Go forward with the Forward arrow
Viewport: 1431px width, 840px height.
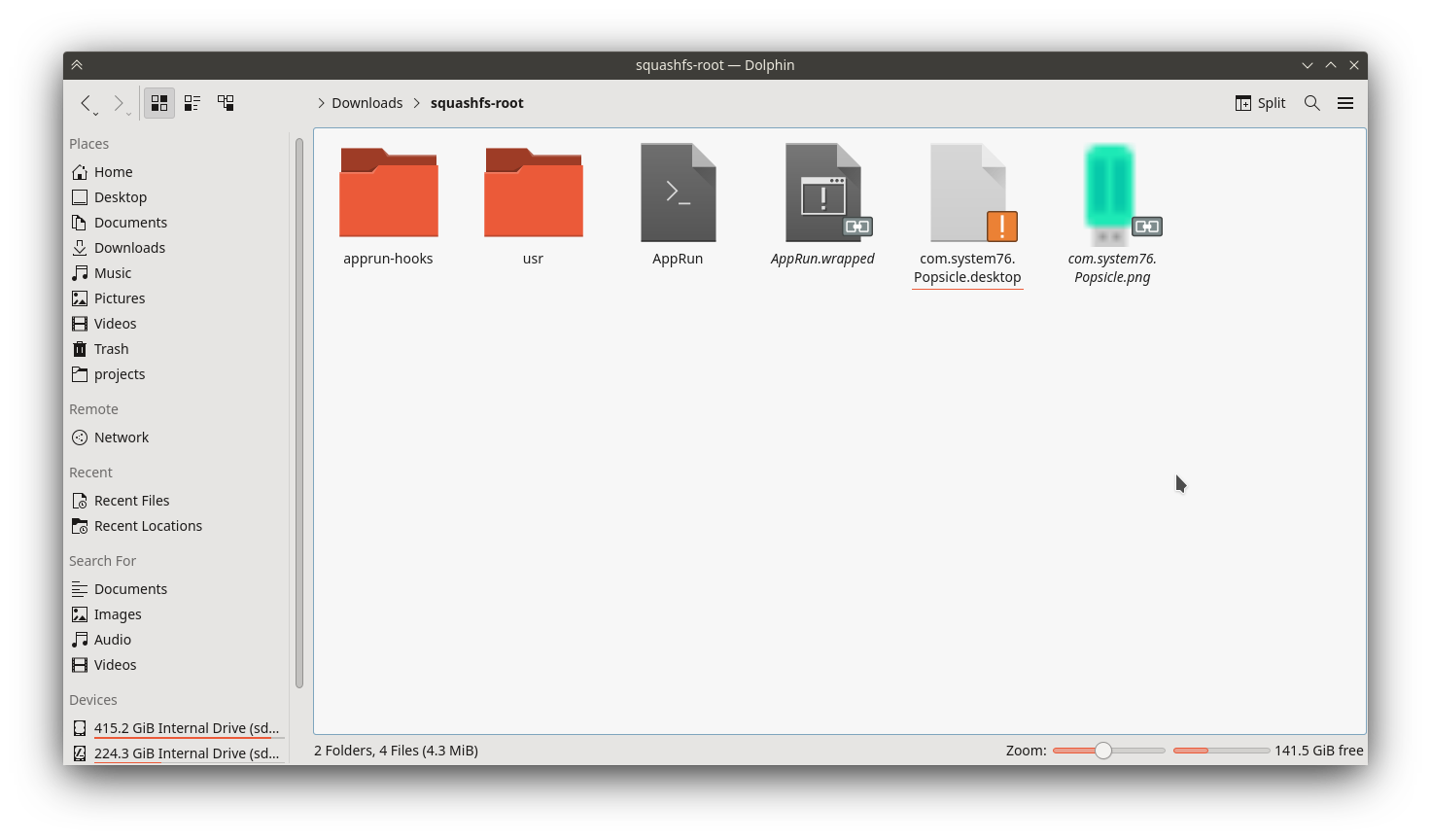point(118,102)
